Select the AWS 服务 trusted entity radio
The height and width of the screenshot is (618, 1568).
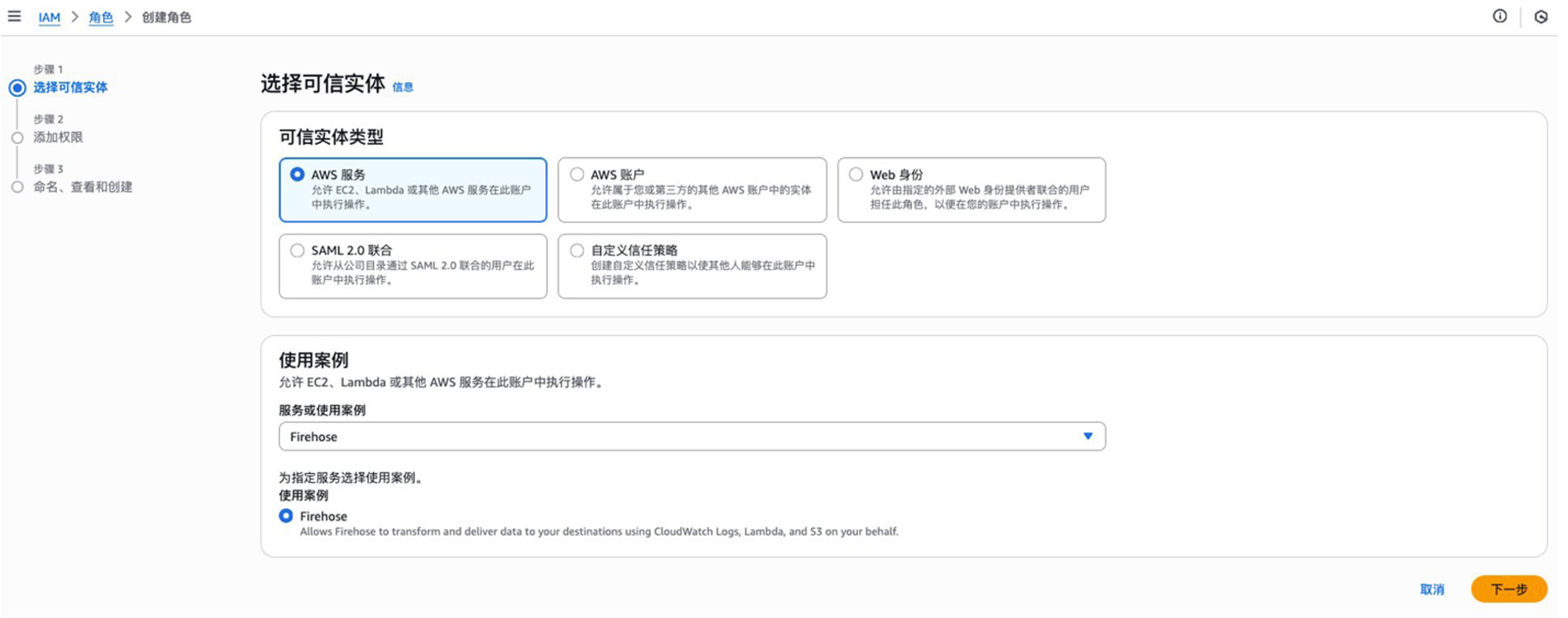[297, 174]
